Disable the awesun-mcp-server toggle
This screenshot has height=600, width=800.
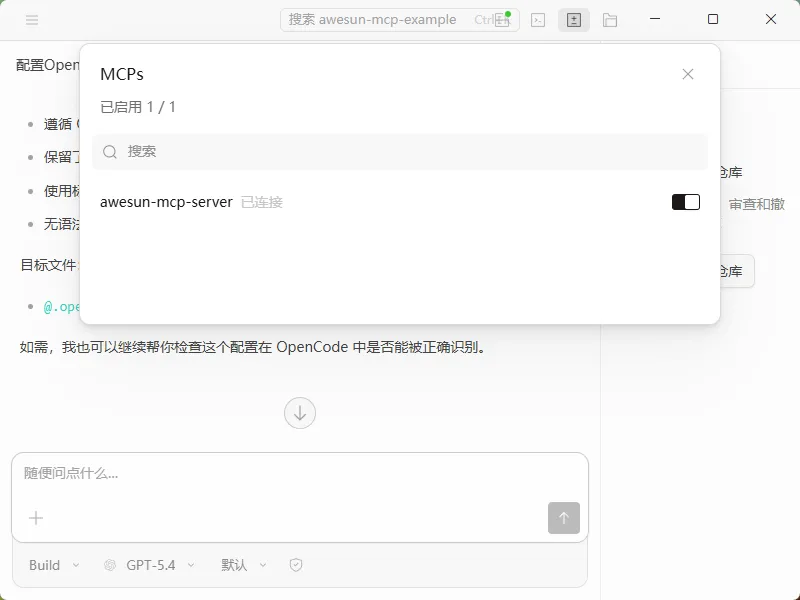tap(686, 201)
